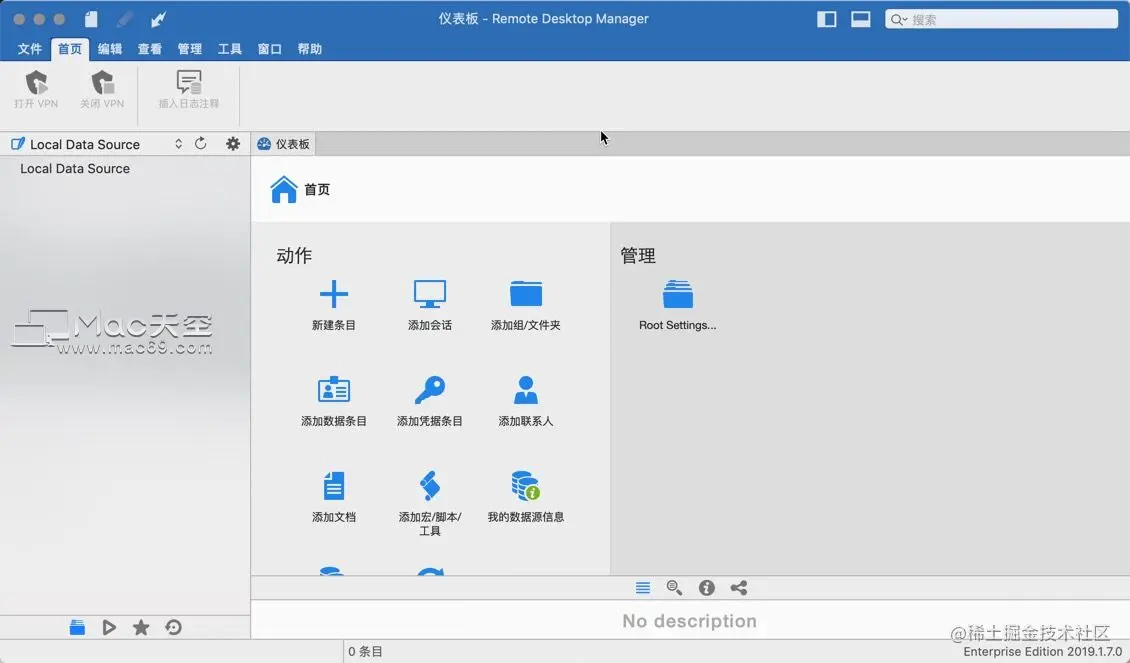Click the data source up-down chevron
1130x663 pixels.
point(178,144)
